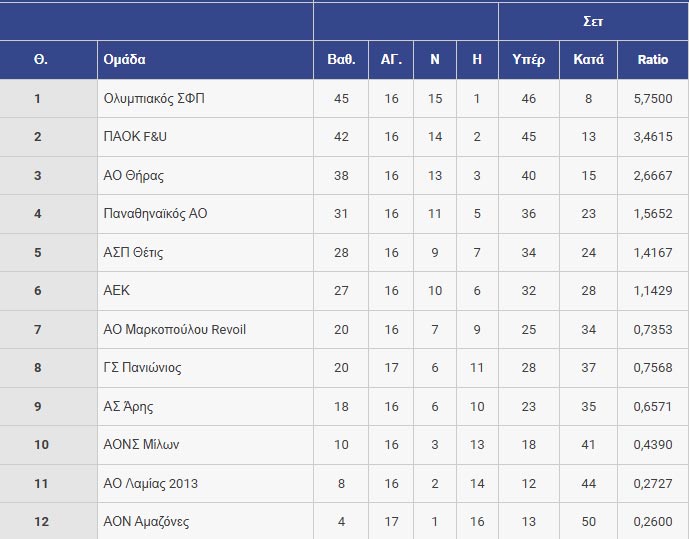This screenshot has width=689, height=539.
Task: Click the Θ. position column header
Action: (x=40, y=60)
